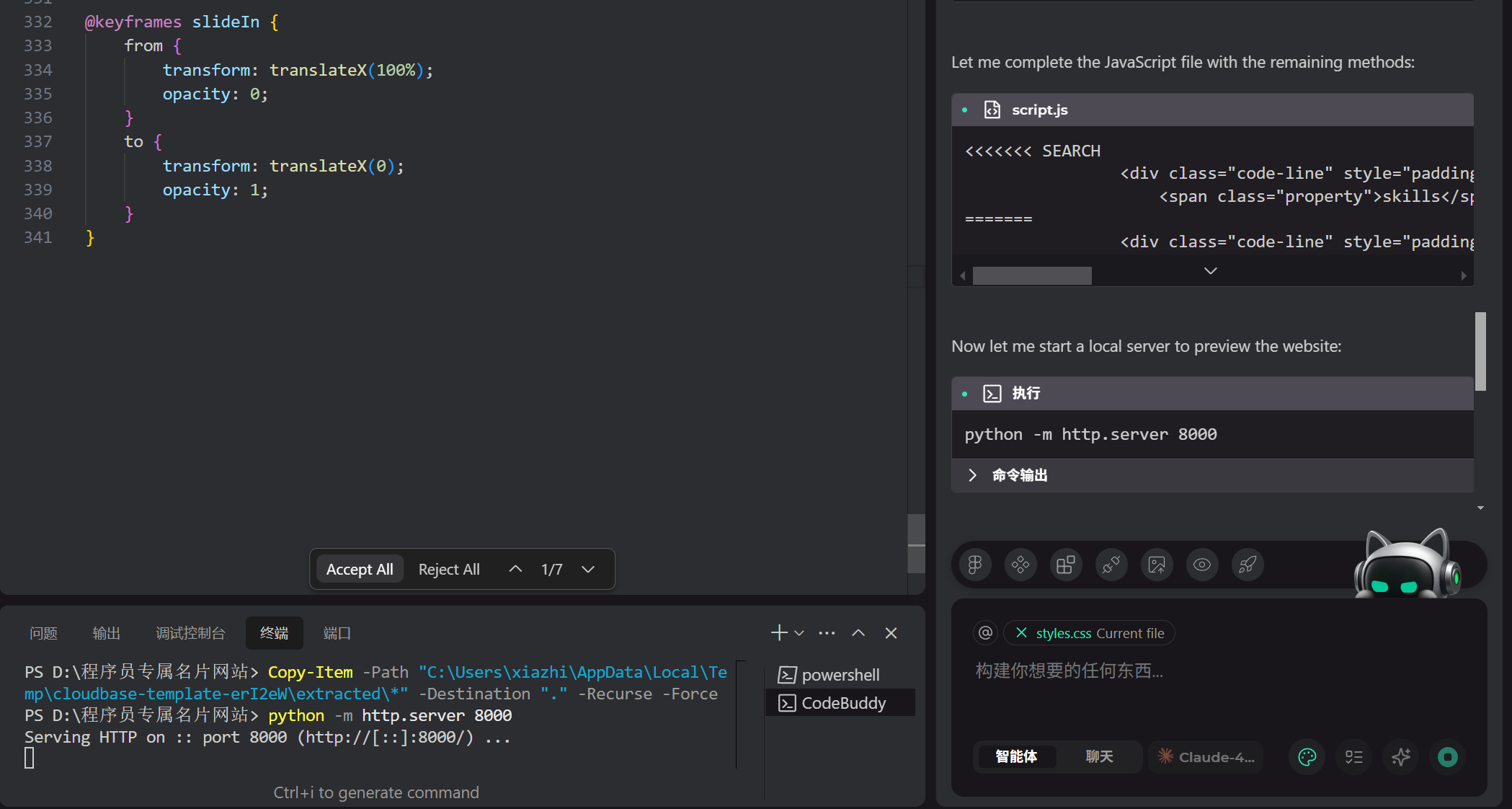The width and height of the screenshot is (1512, 809).
Task: Click the checklist tasks icon
Action: tap(1354, 757)
